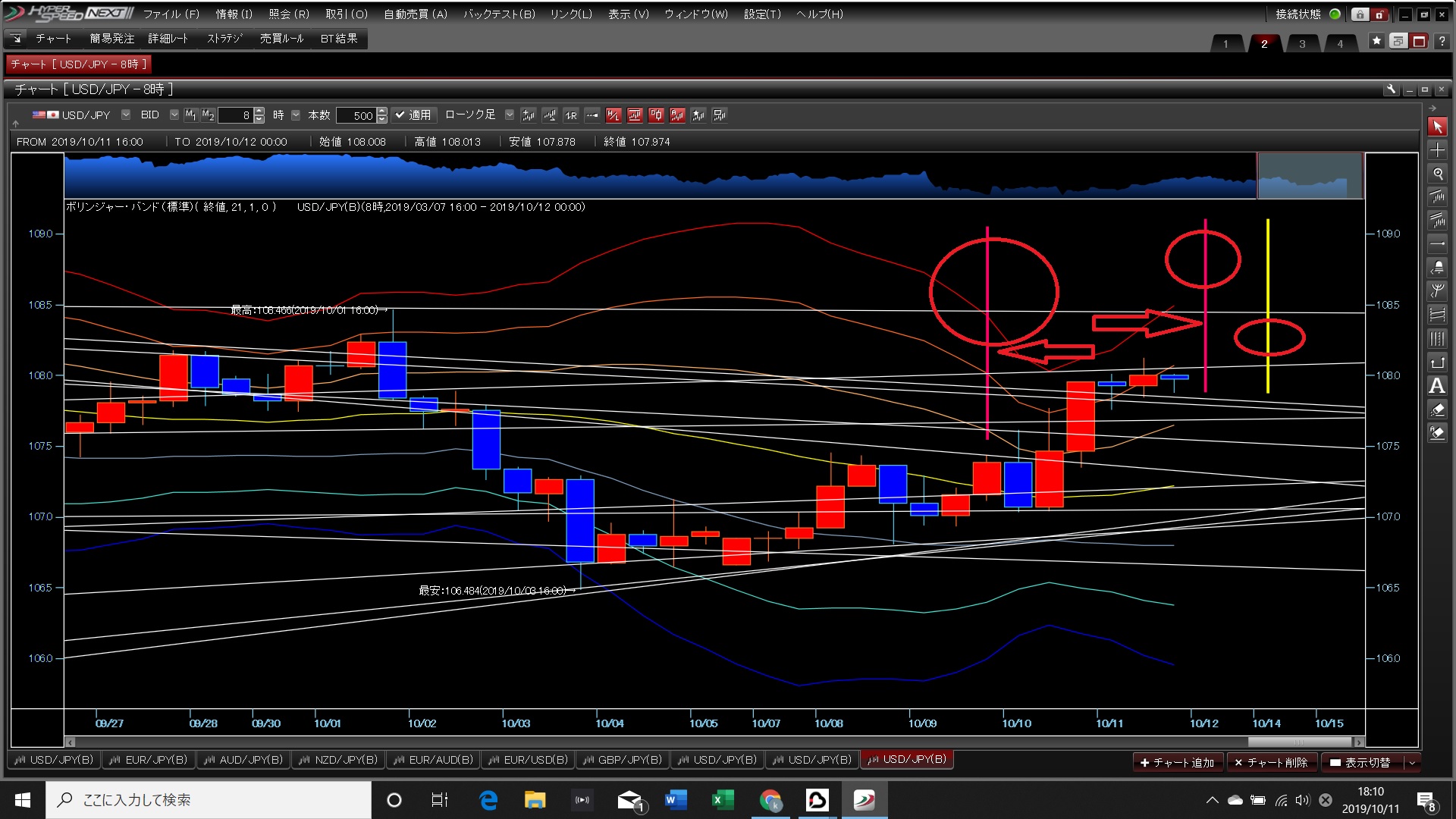Select the zoom magnifier tool

(x=1437, y=174)
